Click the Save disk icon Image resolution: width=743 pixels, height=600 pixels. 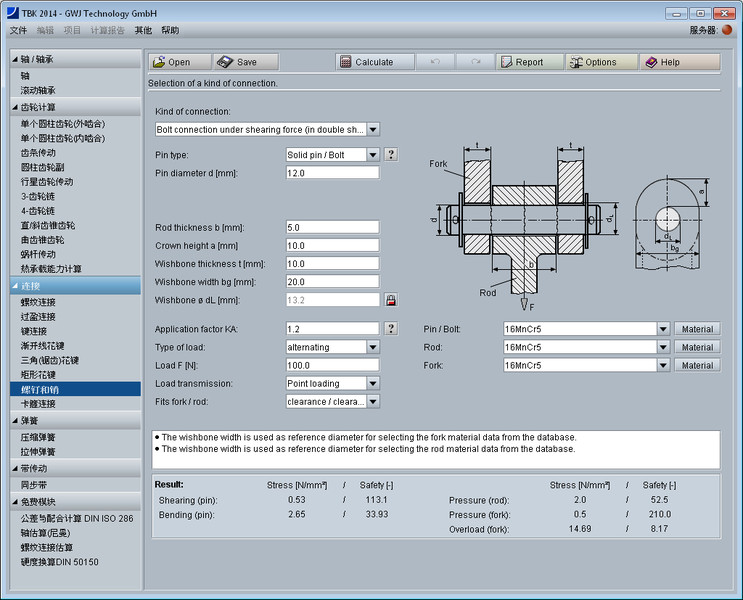point(225,62)
